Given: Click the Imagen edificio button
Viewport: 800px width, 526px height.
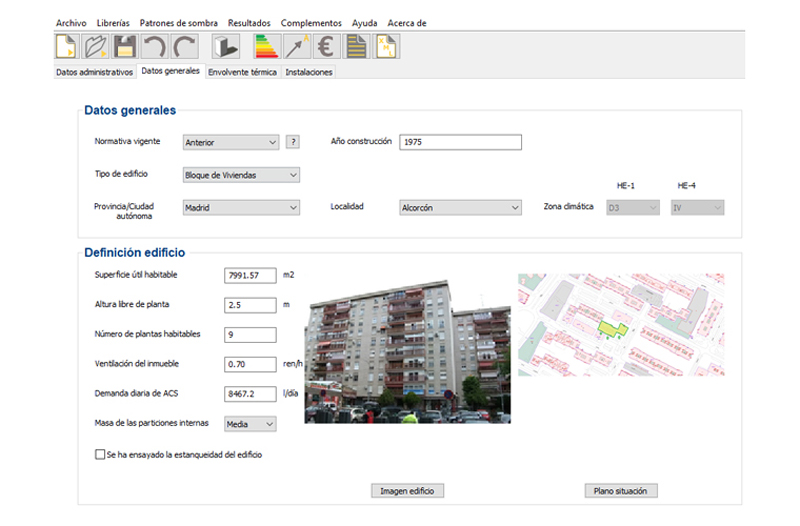Looking at the screenshot, I should click(x=407, y=491).
